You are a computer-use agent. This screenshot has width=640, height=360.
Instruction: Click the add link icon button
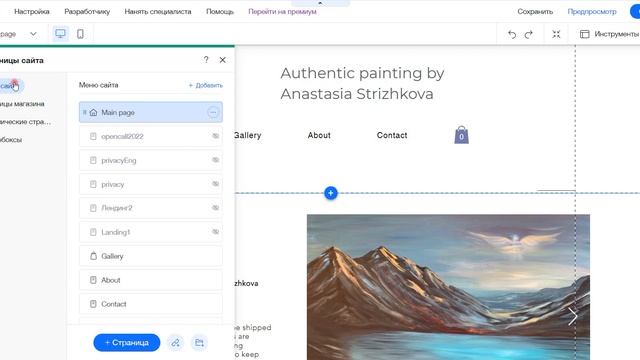pos(175,342)
